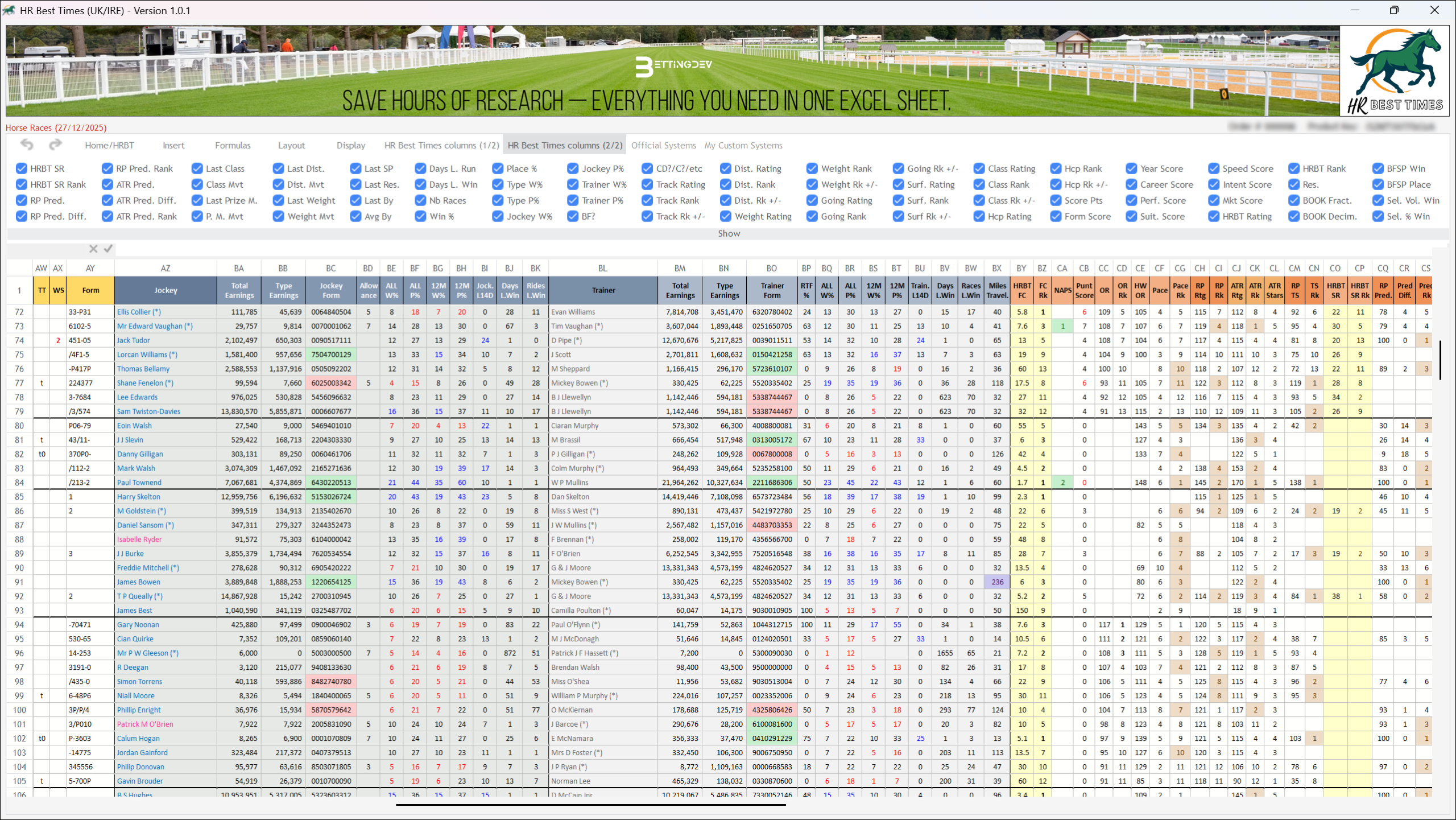Uncheck the HRBT SR checkbox
This screenshot has width=1456, height=820.
[22, 168]
